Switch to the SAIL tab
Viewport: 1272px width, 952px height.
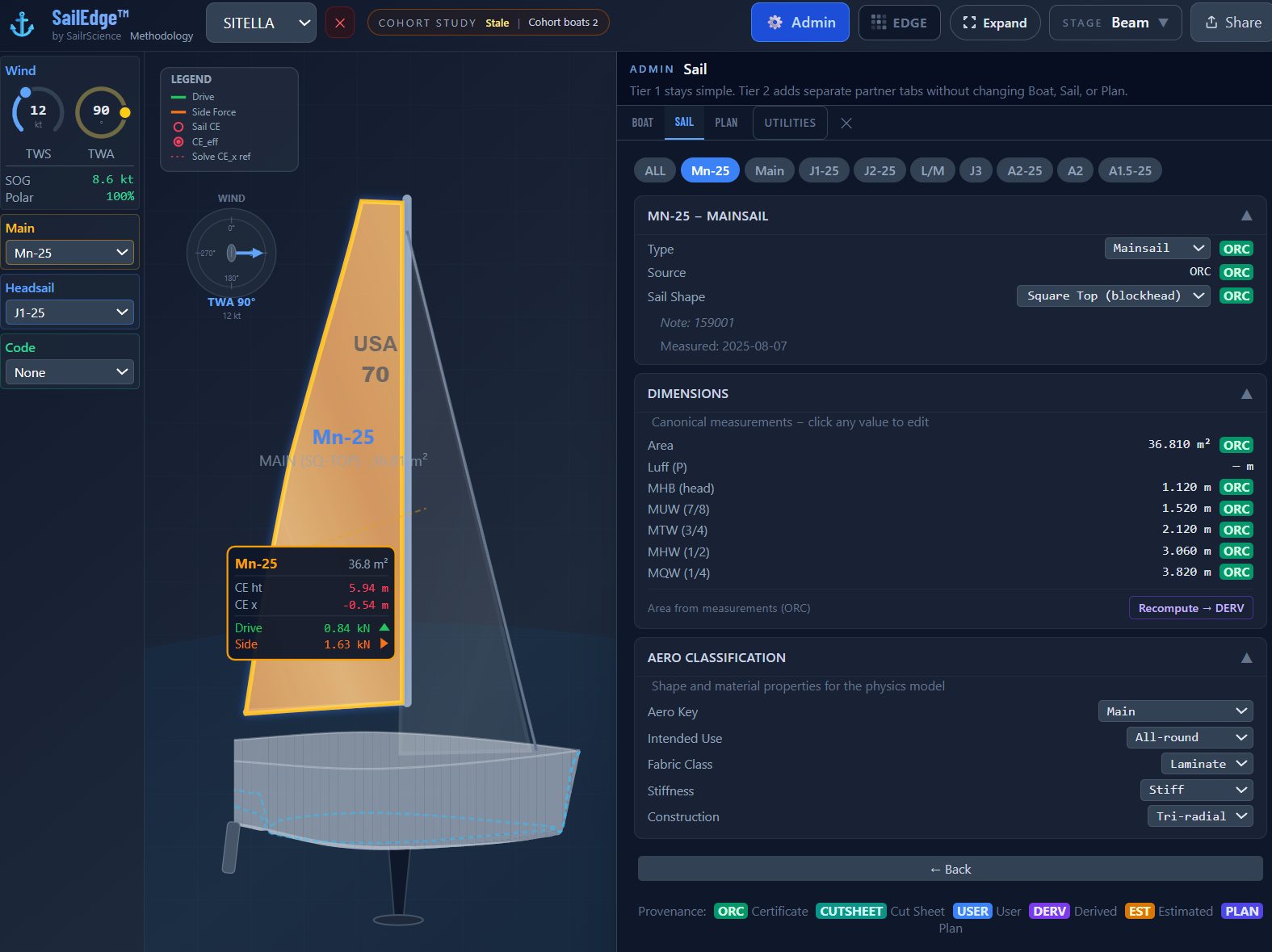tap(684, 123)
